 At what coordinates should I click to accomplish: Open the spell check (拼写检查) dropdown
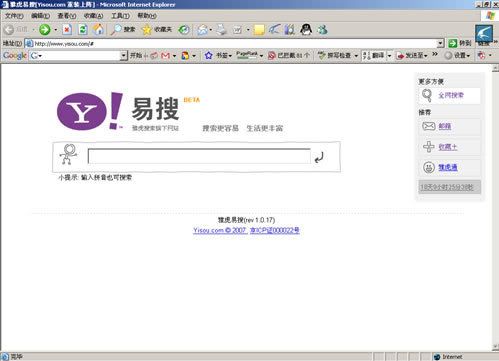(356, 56)
